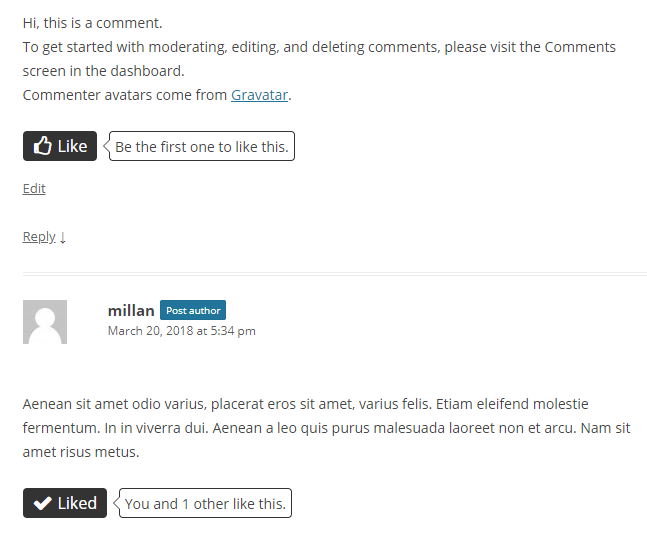Click the checkmark icon on Liked button
Viewport: 647px width, 535px height.
click(43, 503)
